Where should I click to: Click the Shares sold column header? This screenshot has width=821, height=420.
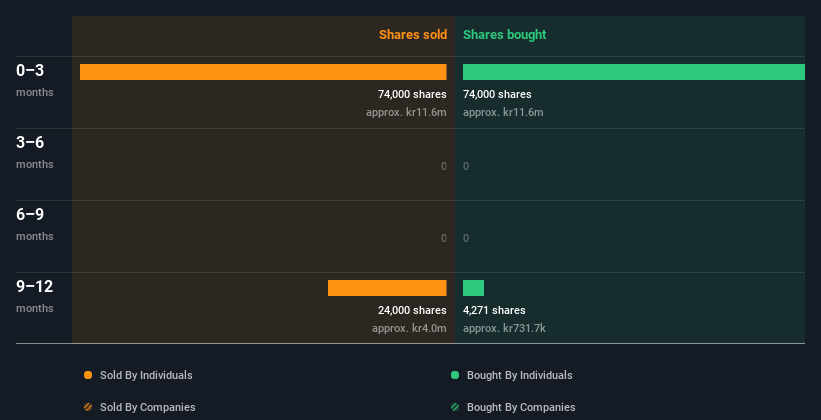pos(413,35)
